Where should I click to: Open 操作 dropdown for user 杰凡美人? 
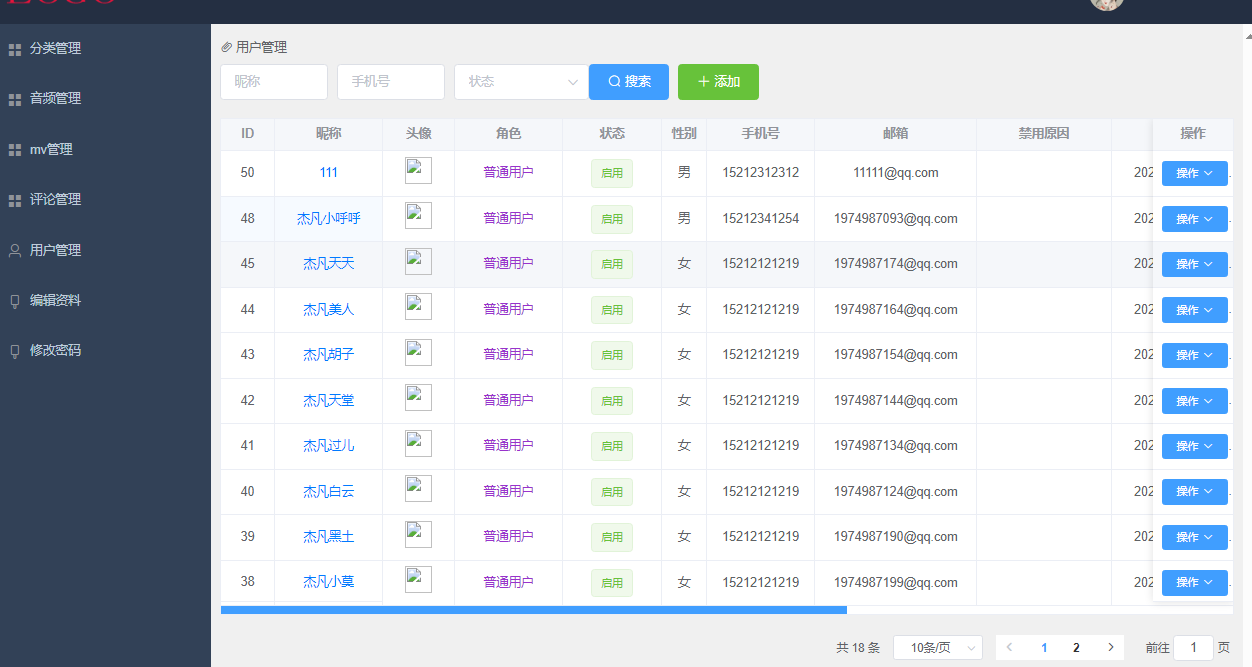click(x=1194, y=310)
